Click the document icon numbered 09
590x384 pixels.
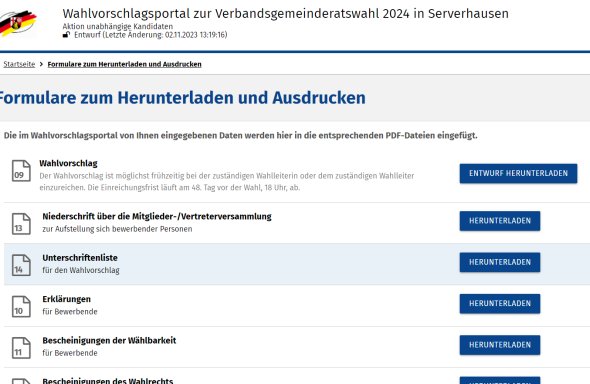(x=21, y=171)
